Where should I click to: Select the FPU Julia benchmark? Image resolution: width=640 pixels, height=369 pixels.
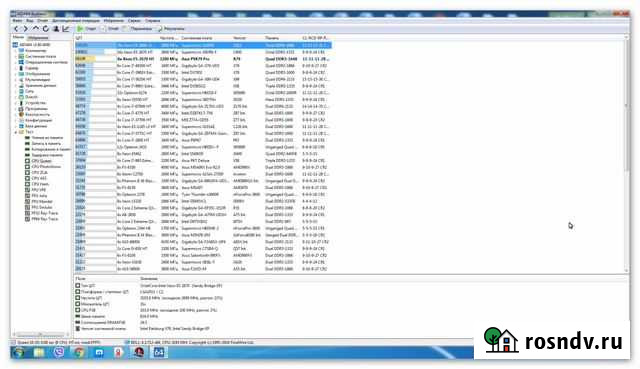click(40, 196)
